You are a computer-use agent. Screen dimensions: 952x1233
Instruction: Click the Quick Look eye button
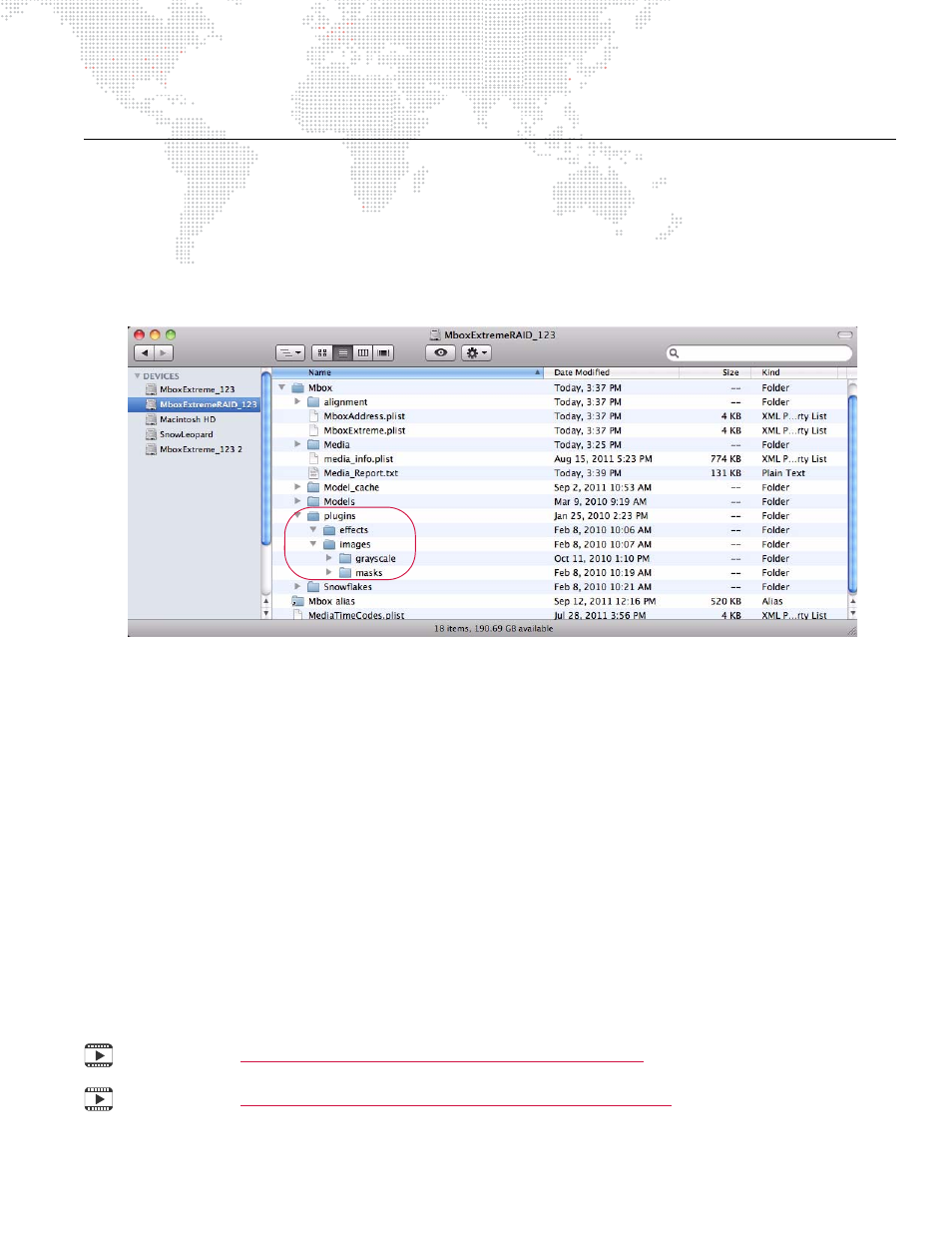(440, 353)
